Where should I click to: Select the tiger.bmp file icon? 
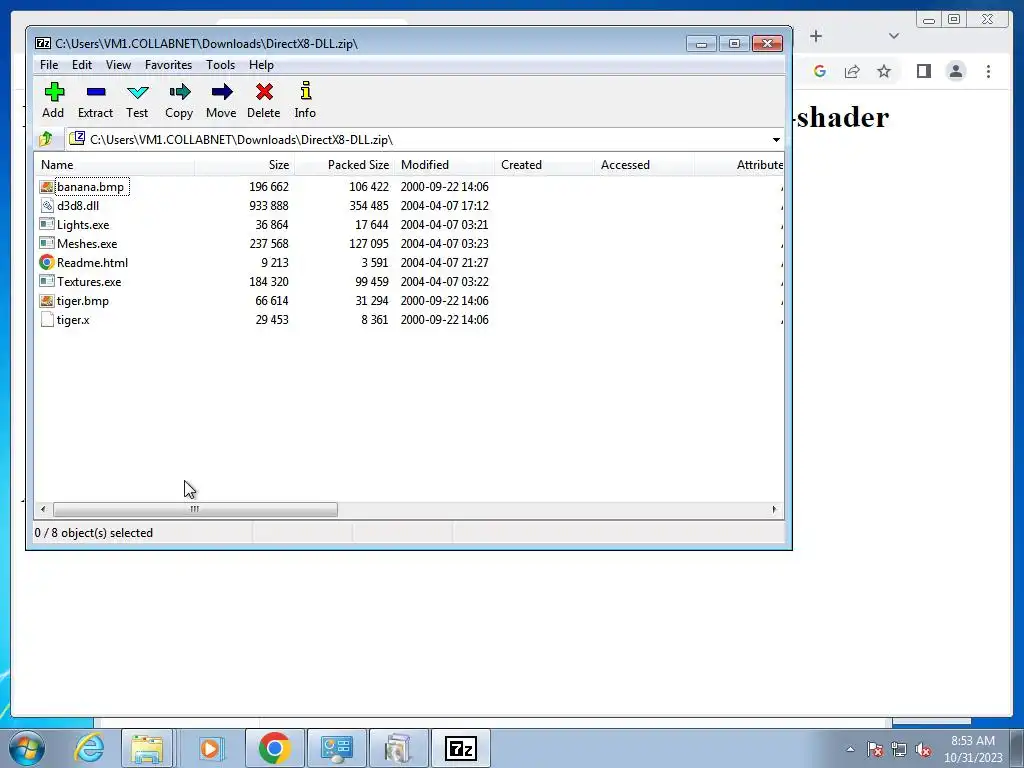pyautogui.click(x=46, y=300)
